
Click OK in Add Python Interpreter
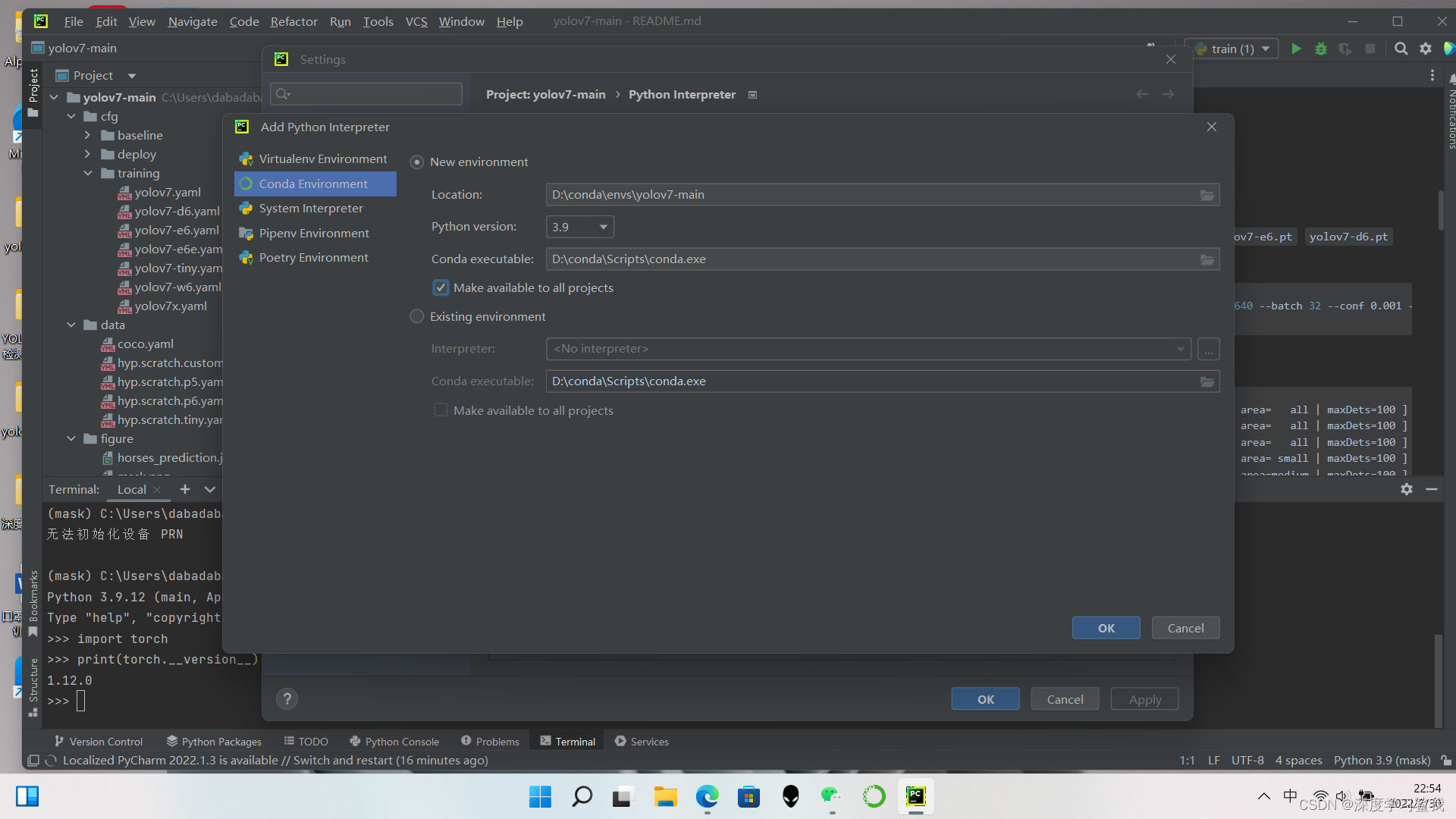(x=1106, y=628)
